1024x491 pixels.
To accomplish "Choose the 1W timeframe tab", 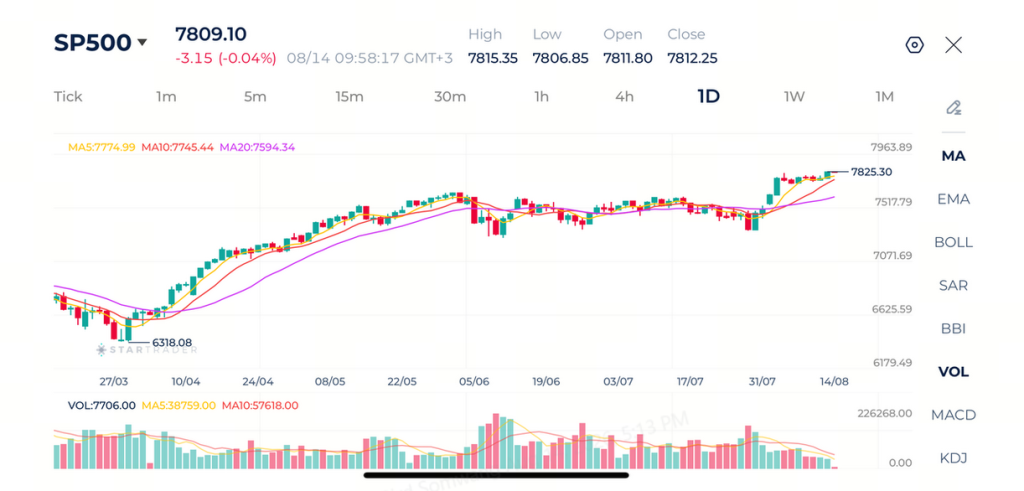I will tap(794, 97).
